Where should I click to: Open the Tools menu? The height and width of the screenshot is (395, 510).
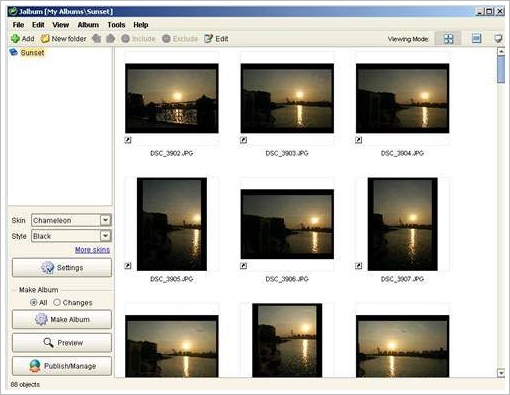(x=116, y=25)
